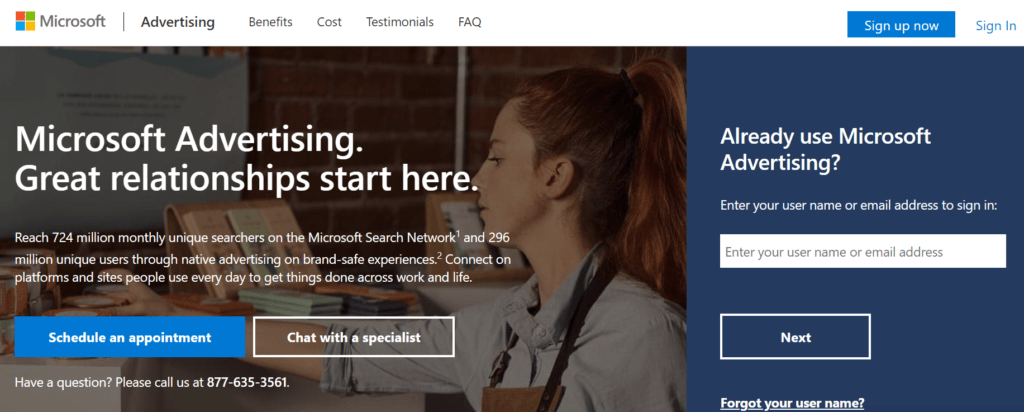The image size is (1024, 412).
Task: Open the Forgot your user name link
Action: point(792,402)
